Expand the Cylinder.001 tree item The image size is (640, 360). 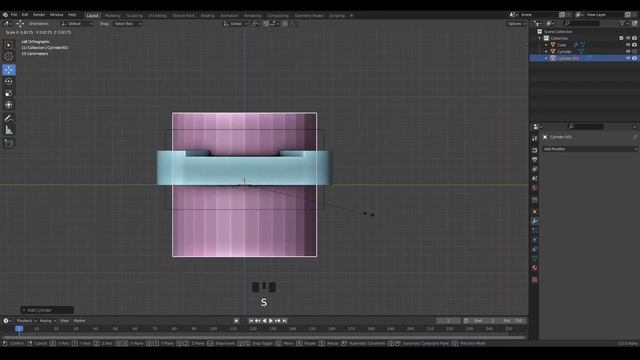point(547,58)
